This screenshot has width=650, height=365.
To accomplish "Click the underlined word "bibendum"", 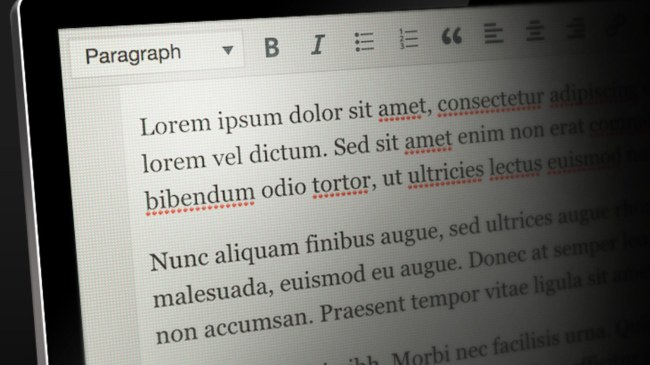I will coord(200,197).
